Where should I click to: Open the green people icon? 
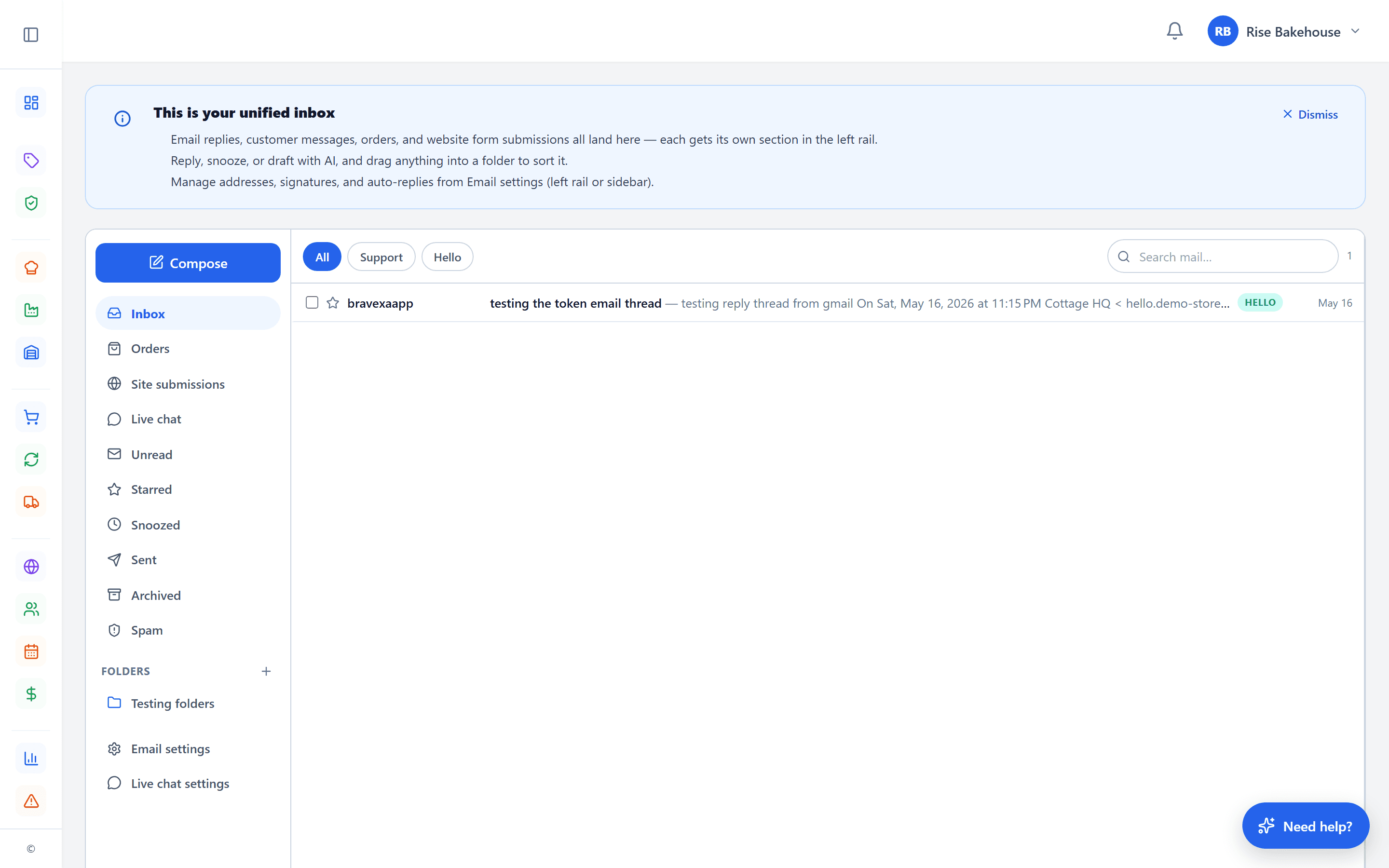tap(31, 609)
